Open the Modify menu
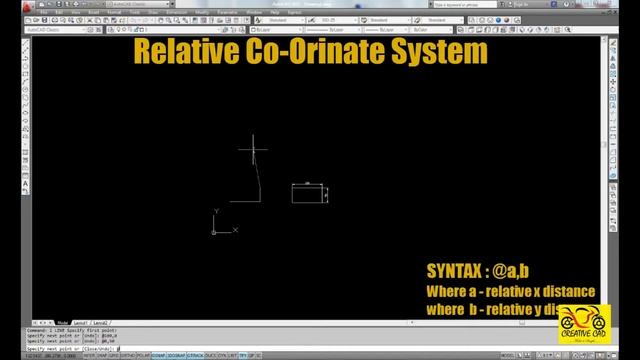The width and height of the screenshot is (640, 360). click(202, 13)
